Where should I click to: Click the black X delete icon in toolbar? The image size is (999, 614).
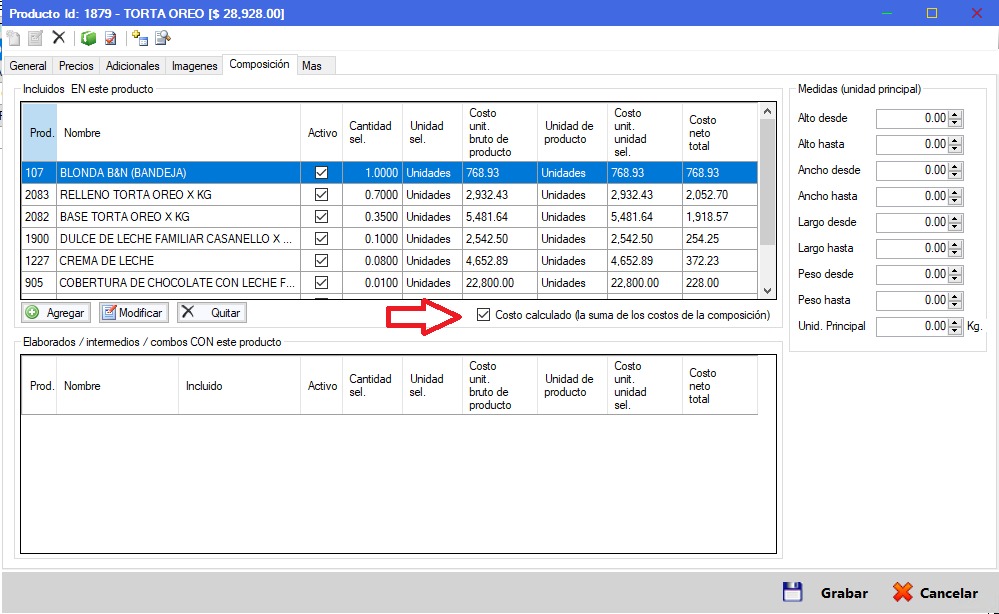click(x=59, y=38)
